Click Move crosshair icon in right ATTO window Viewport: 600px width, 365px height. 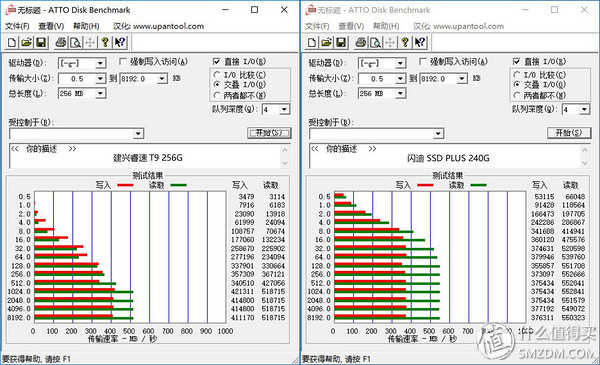tap(390, 42)
